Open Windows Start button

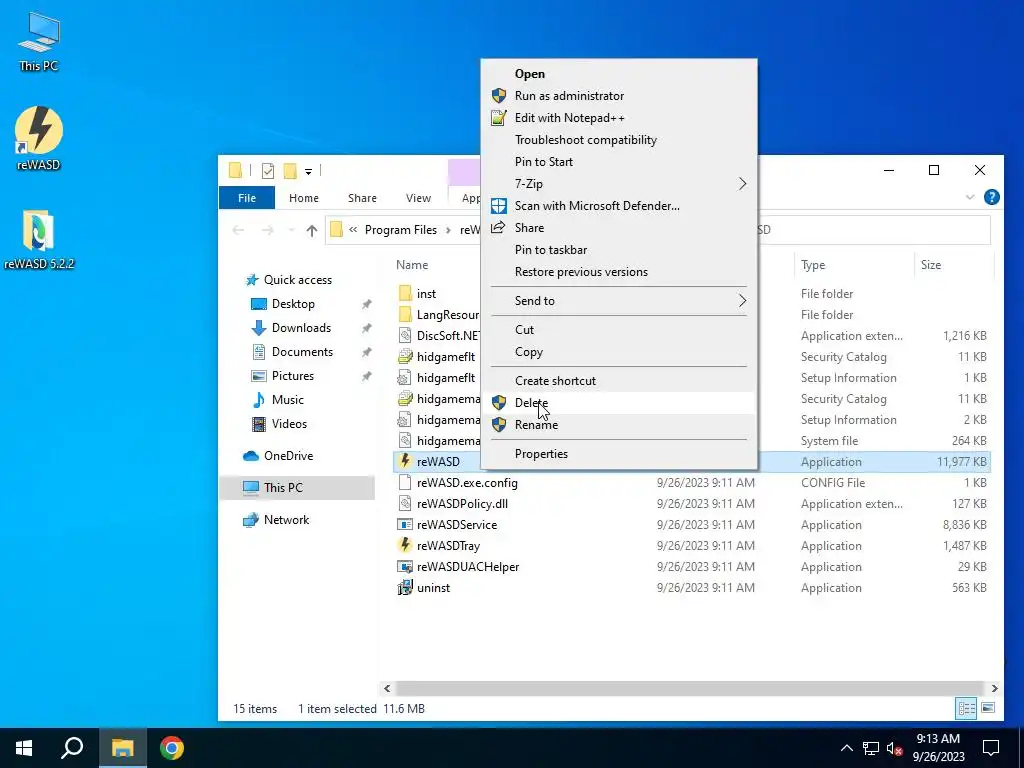click(x=24, y=748)
